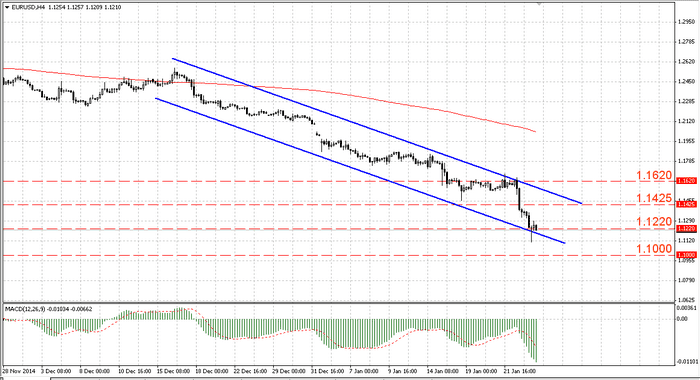
Task: Click 1.2285 on the price scale
Action: [686, 101]
